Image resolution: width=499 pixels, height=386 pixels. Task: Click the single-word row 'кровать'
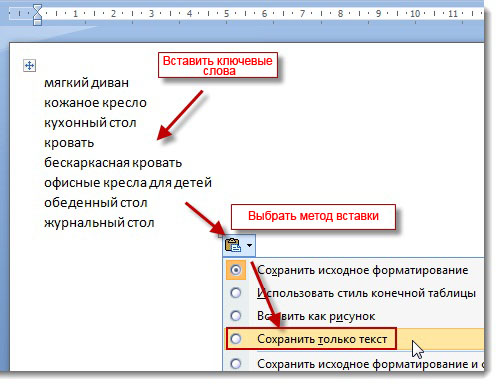point(69,143)
